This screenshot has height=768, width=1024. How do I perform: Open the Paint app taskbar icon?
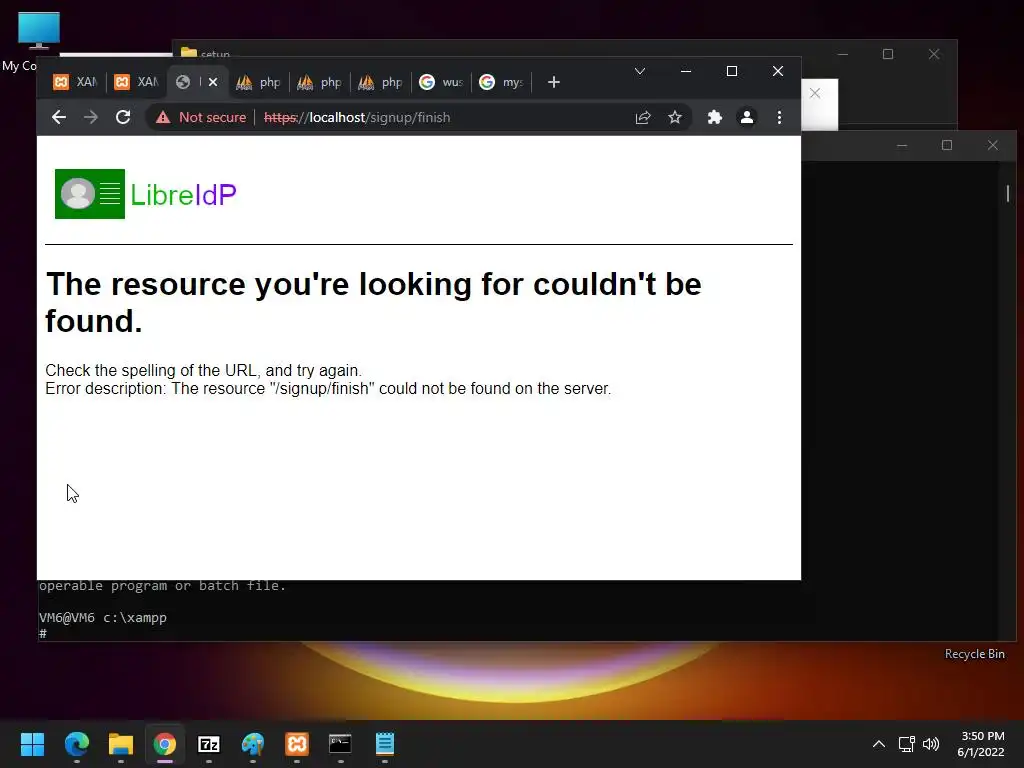(253, 744)
